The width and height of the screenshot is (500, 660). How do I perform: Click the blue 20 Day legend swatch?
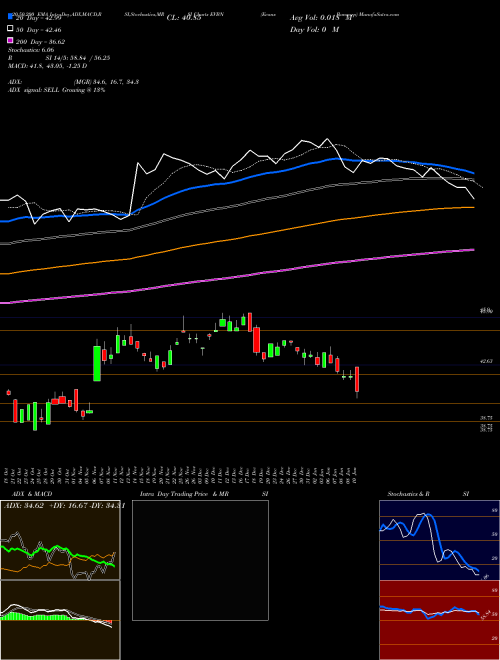coord(10,17)
